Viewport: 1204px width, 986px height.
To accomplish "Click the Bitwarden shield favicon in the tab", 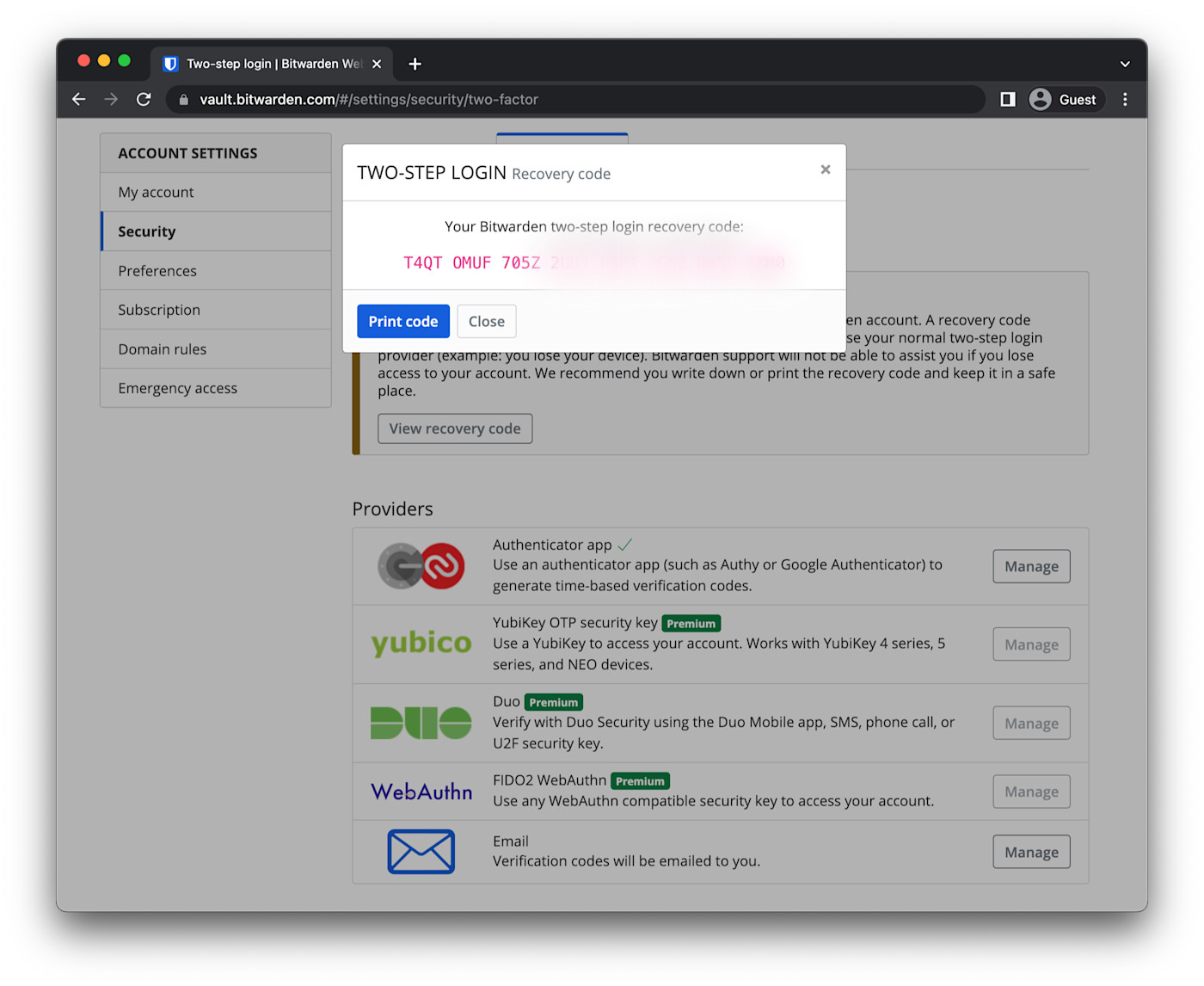I will pos(169,63).
